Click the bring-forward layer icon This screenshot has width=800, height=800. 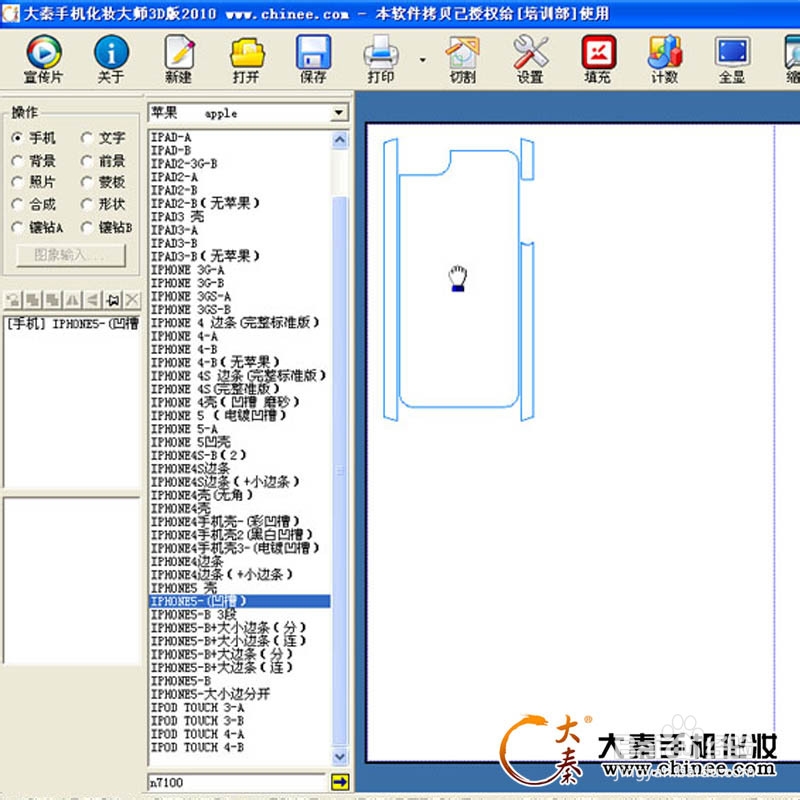[x=33, y=300]
